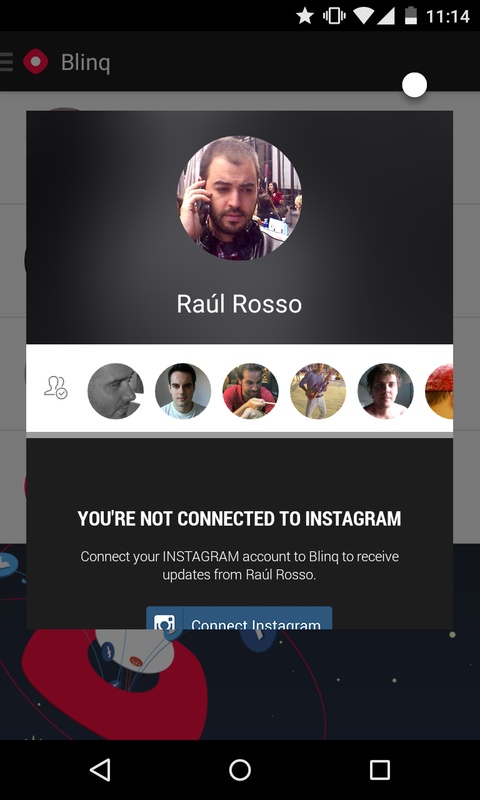Tap the vibrate mode status icon
This screenshot has width=480, height=800.
click(334, 16)
